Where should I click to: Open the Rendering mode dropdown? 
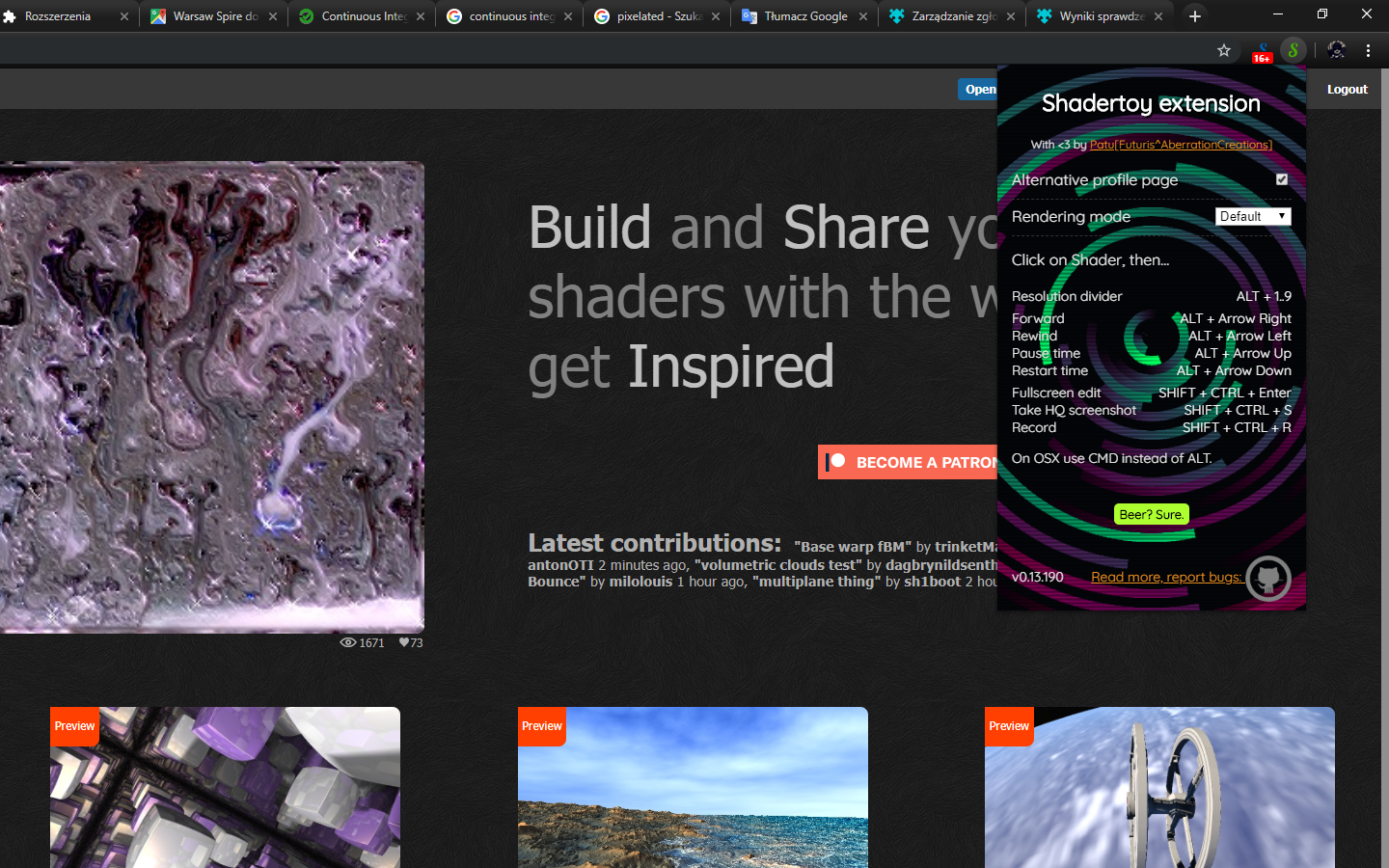(1253, 216)
